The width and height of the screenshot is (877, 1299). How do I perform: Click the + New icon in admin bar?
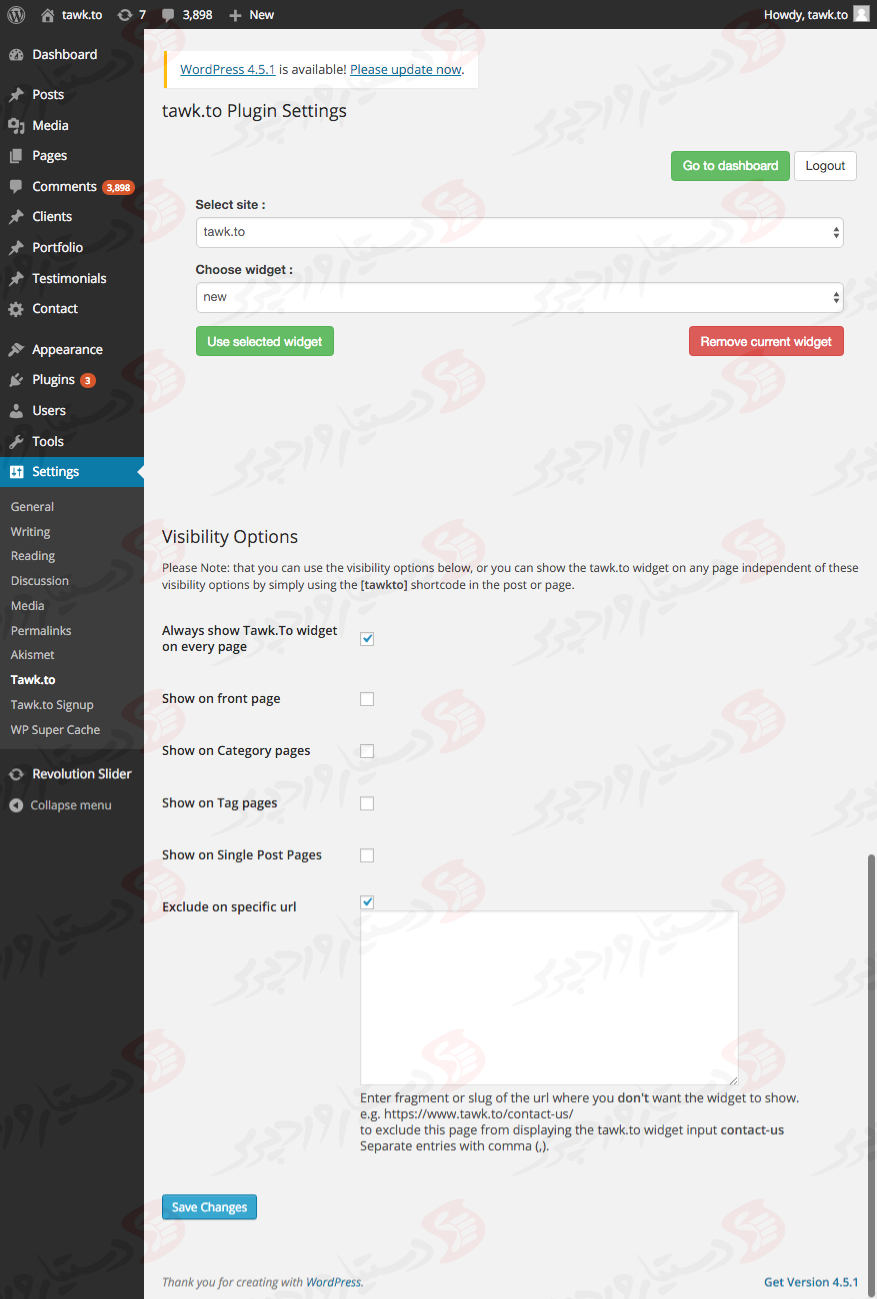233,14
